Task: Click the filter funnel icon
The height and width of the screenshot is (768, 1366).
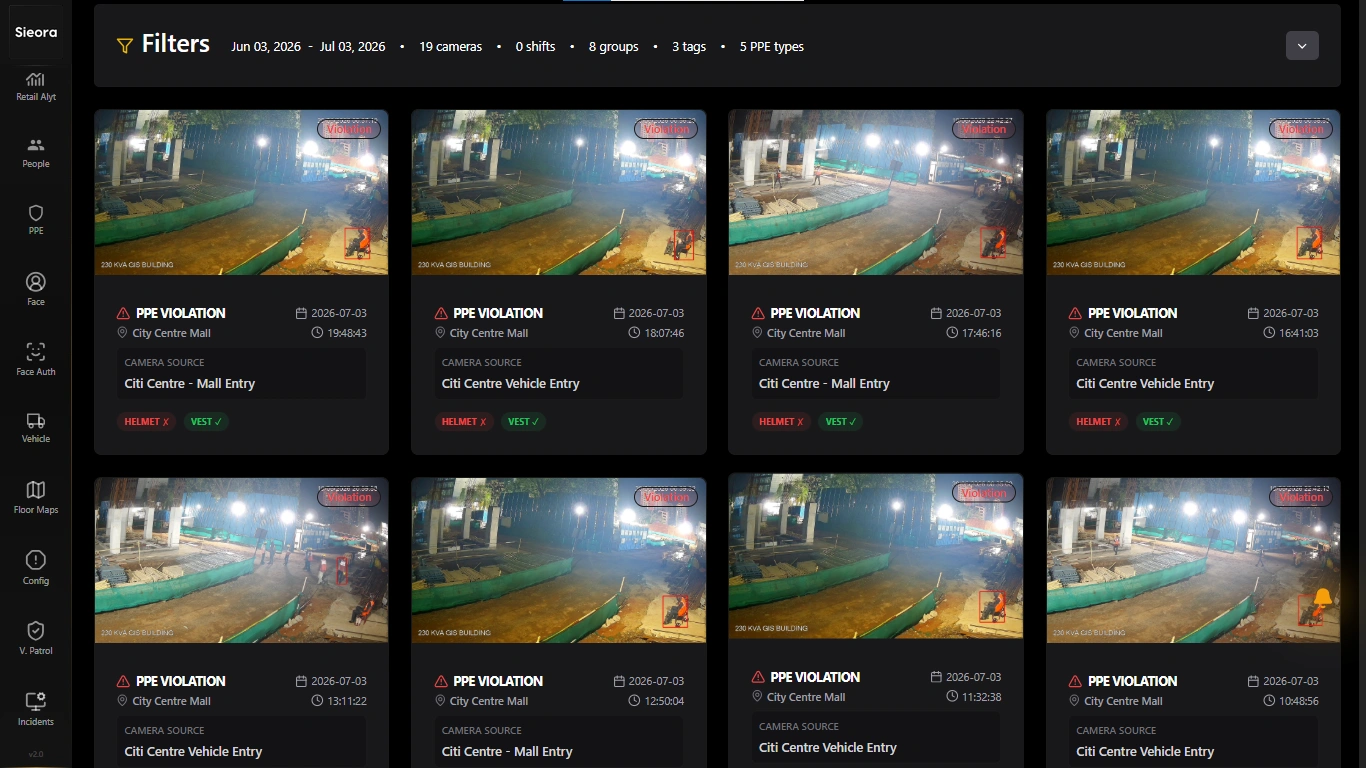Action: click(x=125, y=46)
